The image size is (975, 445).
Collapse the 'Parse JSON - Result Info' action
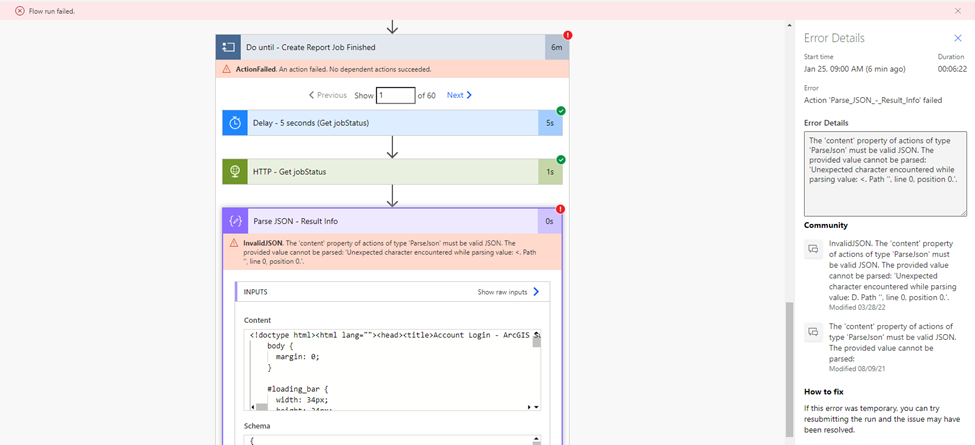[x=380, y=220]
